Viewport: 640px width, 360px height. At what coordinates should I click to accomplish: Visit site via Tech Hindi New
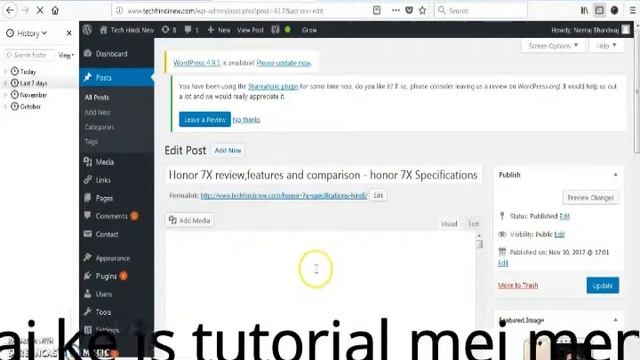(127, 30)
